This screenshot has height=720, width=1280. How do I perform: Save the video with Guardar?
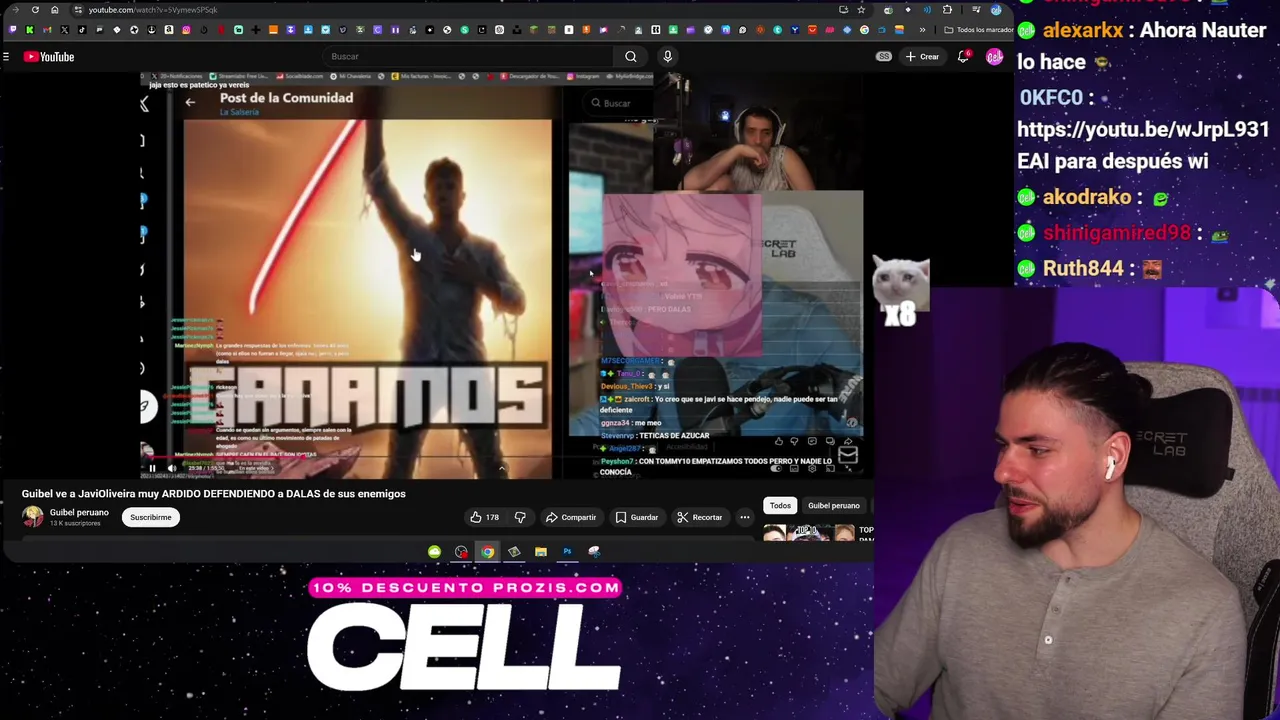pos(637,517)
